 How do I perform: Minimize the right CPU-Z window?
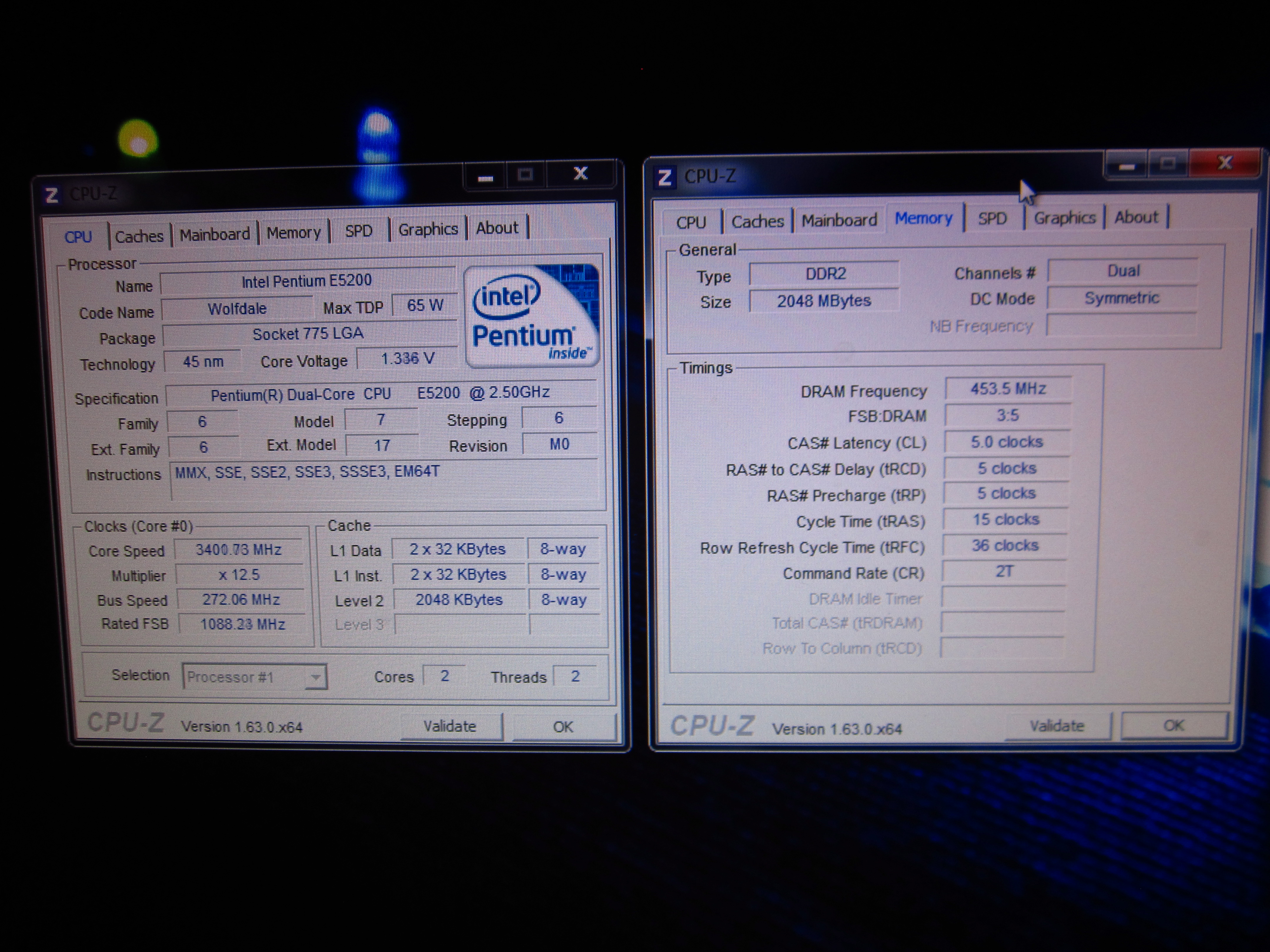(1126, 165)
